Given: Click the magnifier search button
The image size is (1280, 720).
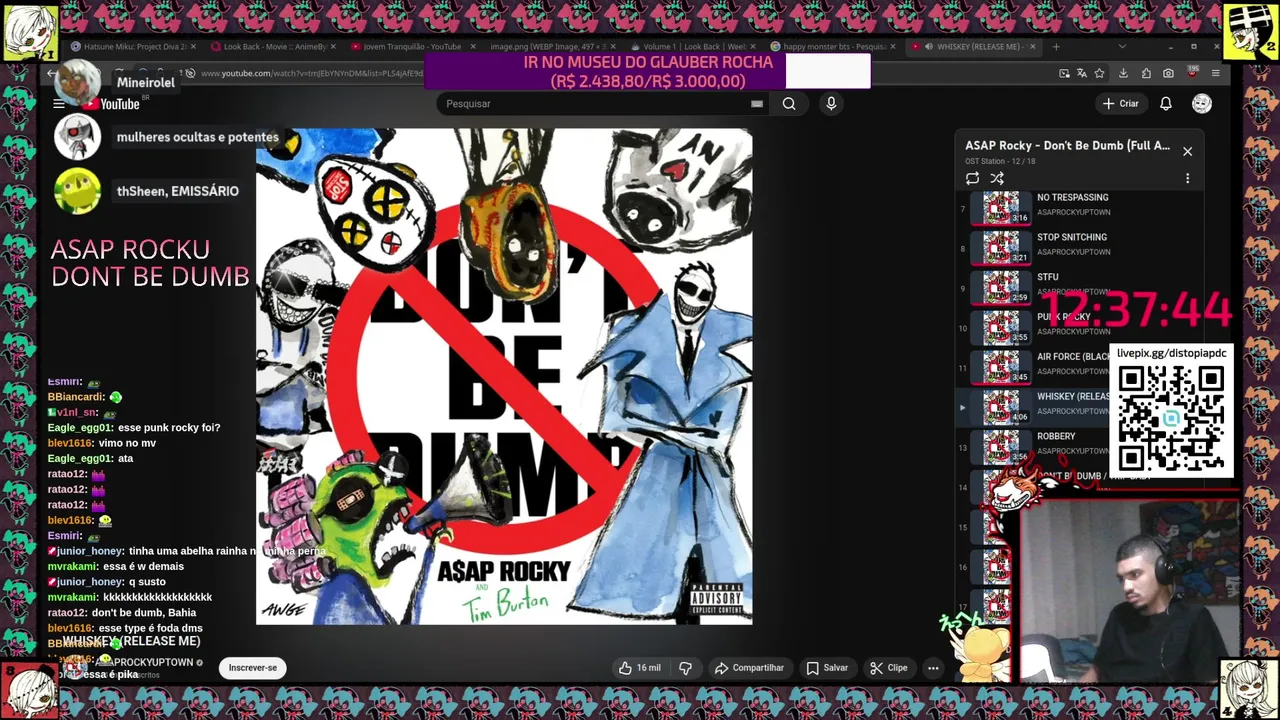Looking at the screenshot, I should click(x=789, y=104).
